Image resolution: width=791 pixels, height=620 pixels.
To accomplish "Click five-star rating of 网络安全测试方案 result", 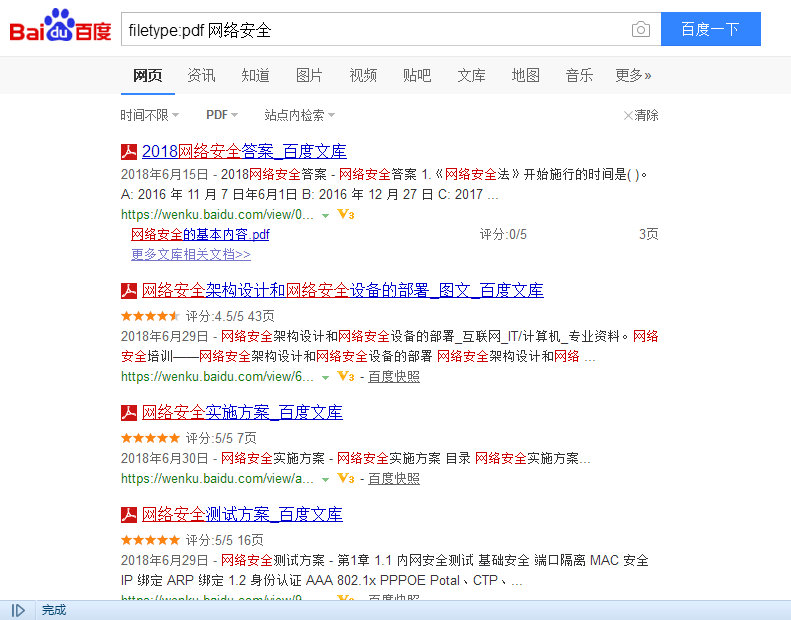I will [x=150, y=540].
